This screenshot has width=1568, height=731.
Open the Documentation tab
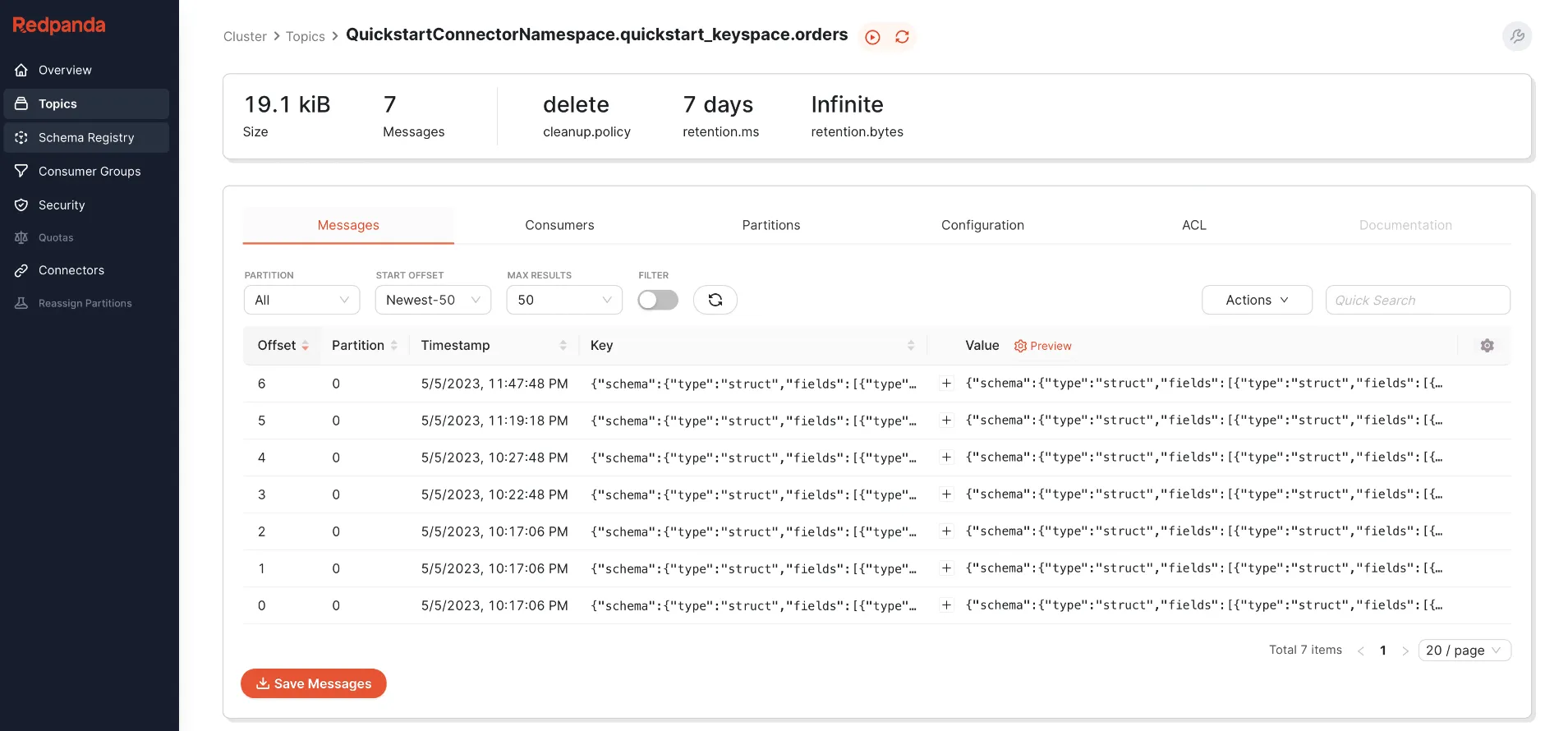tap(1405, 225)
